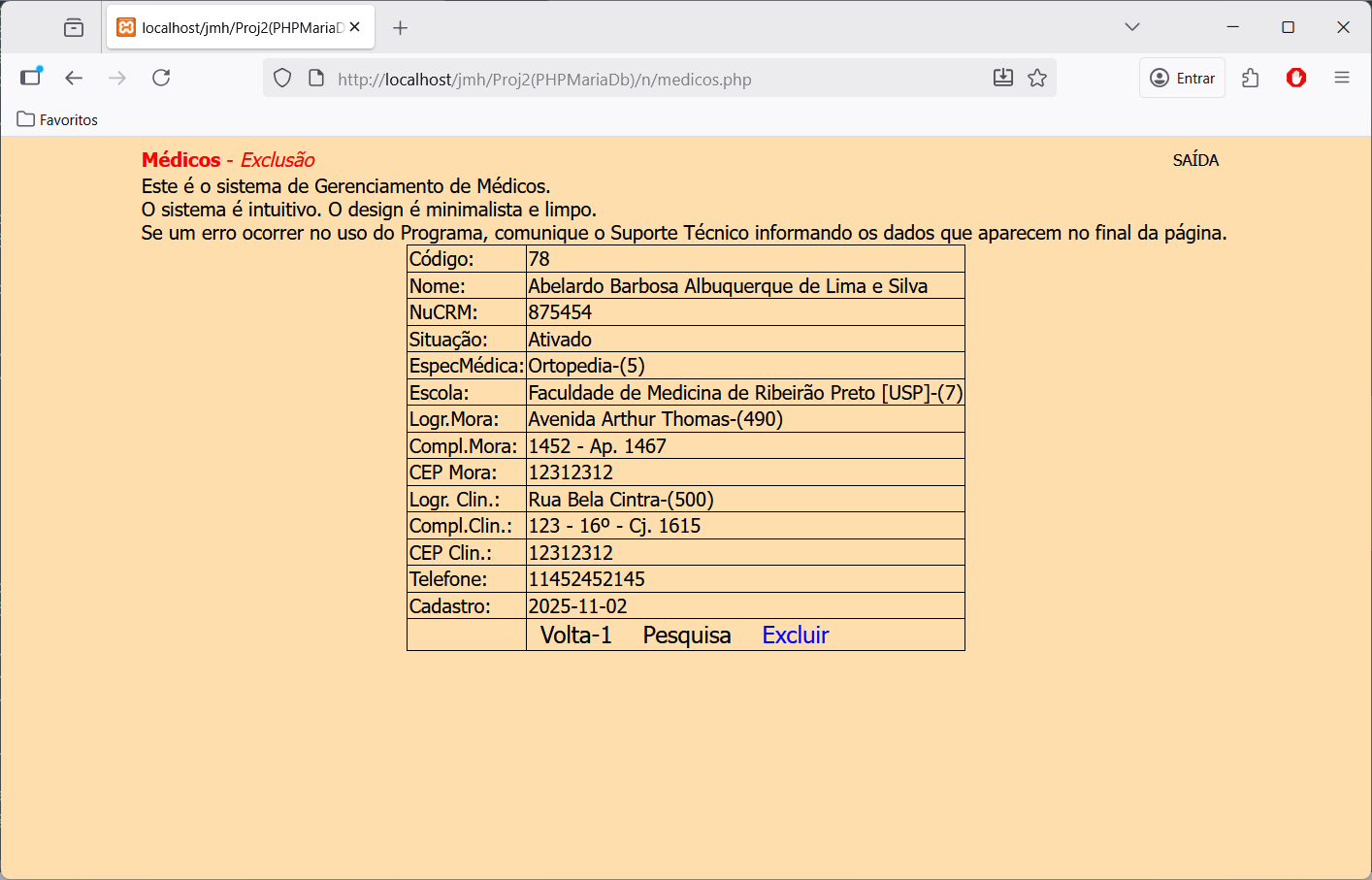This screenshot has height=880, width=1372.
Task: Click the Código: label cell
Action: pos(467,259)
